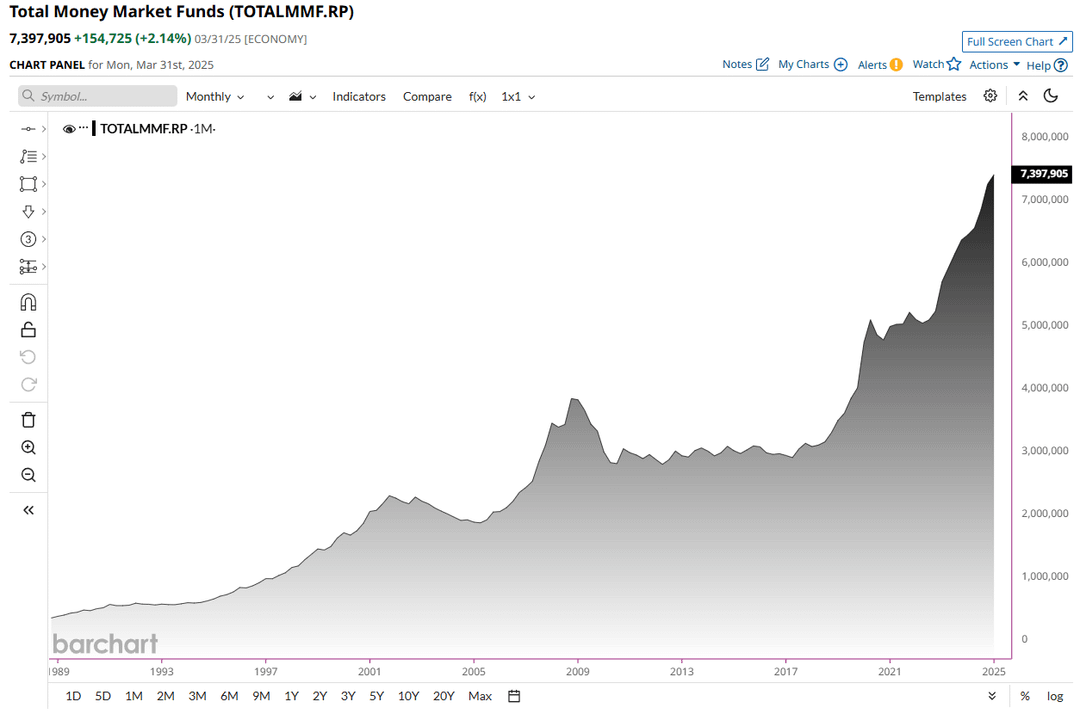Enable percent scale on the axis
Viewport: 1080px width, 714px height.
pyautogui.click(x=1024, y=695)
